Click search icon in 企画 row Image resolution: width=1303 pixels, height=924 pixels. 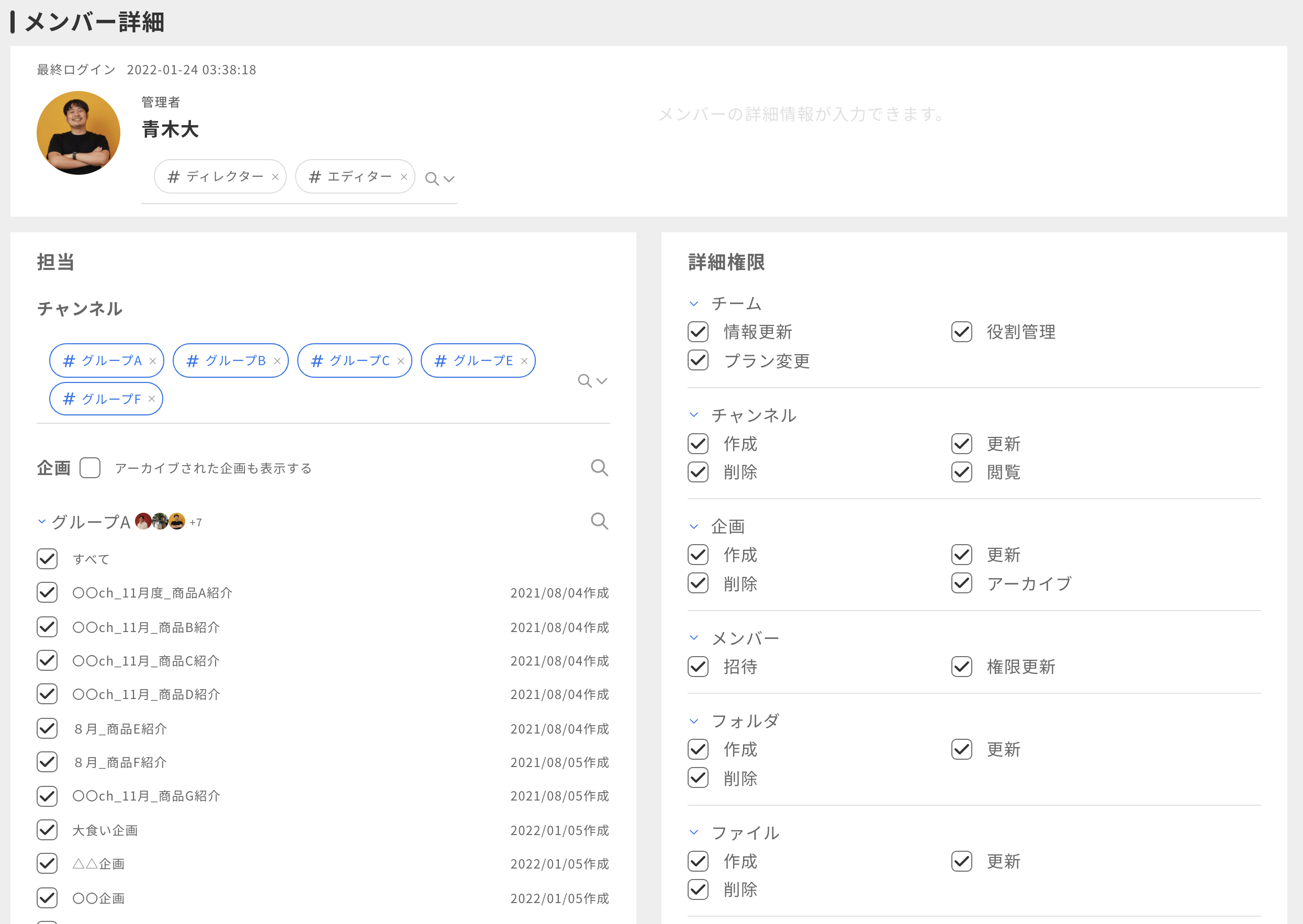point(599,468)
